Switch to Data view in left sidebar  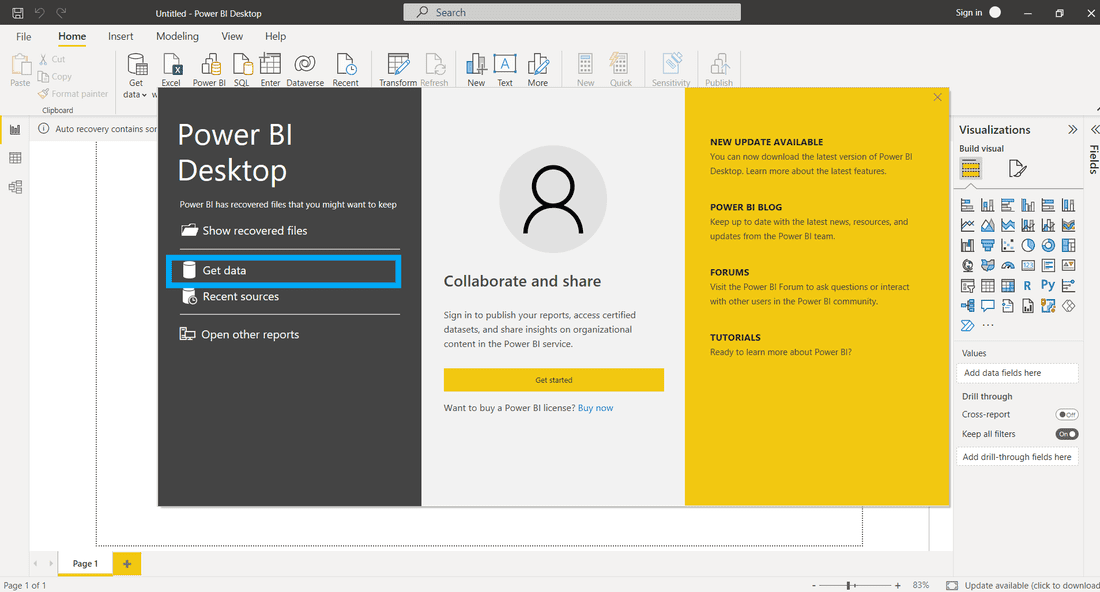pyautogui.click(x=15, y=159)
